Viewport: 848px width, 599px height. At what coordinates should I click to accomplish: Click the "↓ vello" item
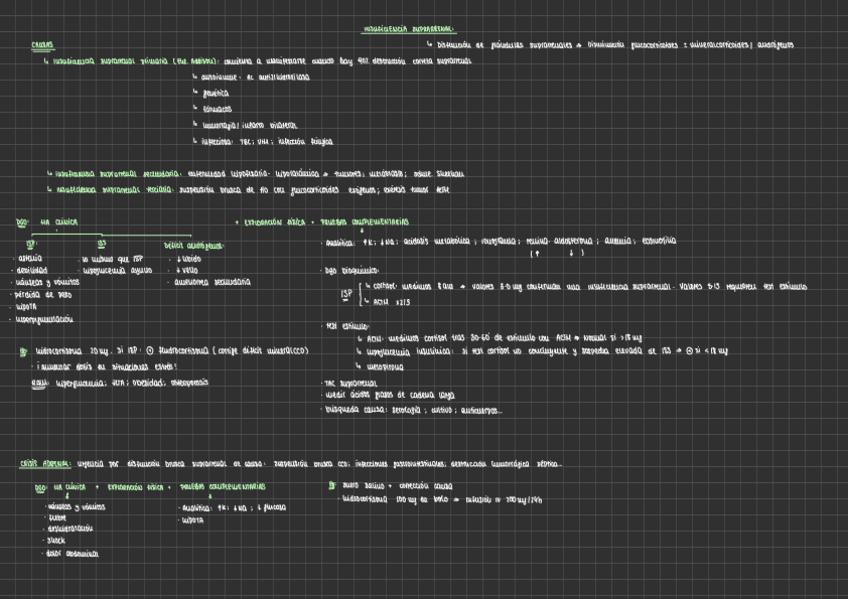click(x=187, y=270)
